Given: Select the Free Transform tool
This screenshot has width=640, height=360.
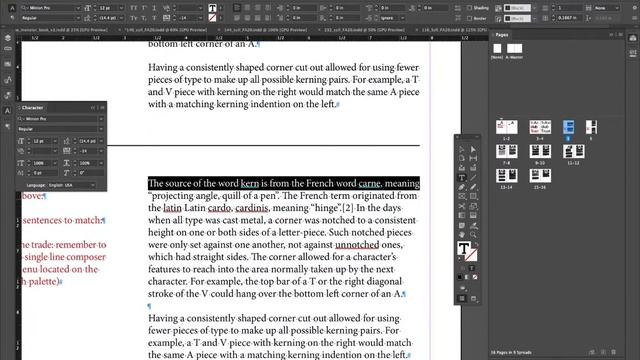Looking at the screenshot, I should coord(473,206).
